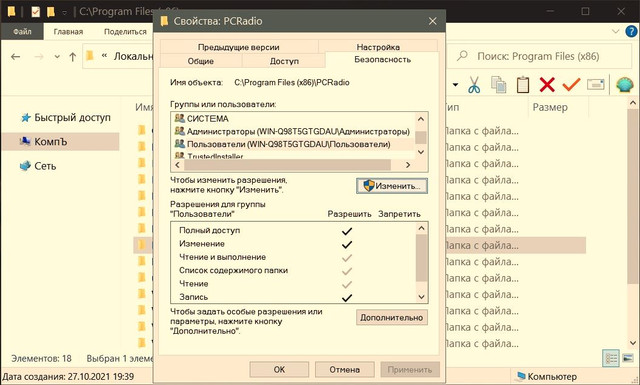640x385 pixels.
Task: Click the rename icon in Explorer toolbar
Action: (596, 85)
